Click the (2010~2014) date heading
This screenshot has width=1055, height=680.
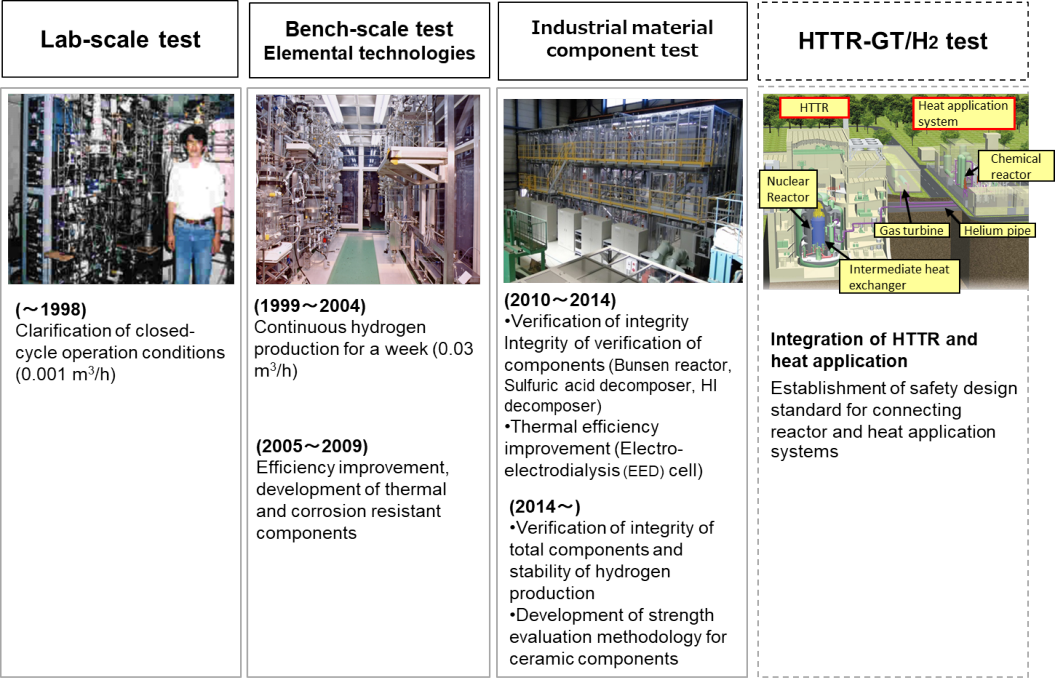coord(560,300)
